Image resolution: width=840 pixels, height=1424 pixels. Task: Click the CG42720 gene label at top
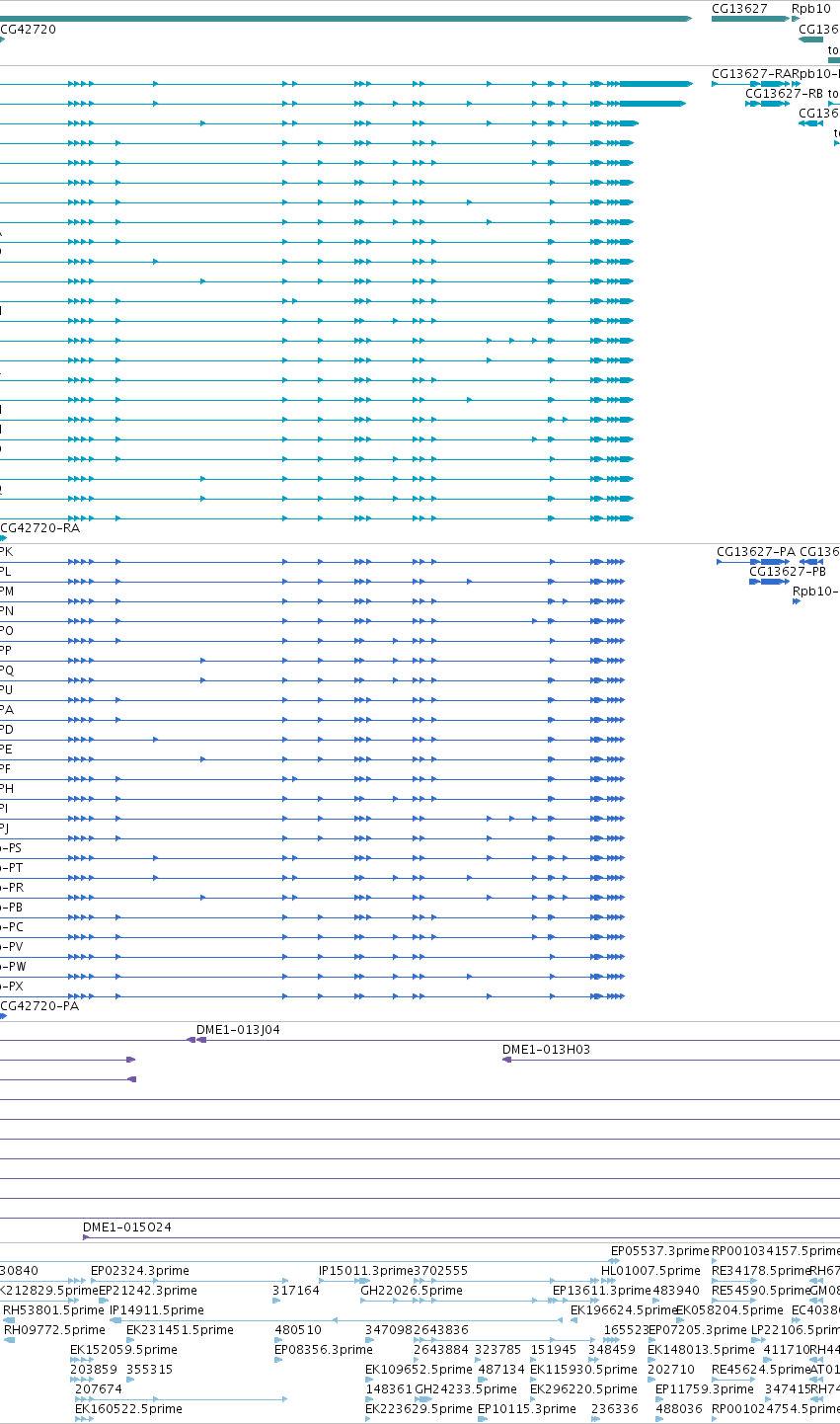(29, 30)
